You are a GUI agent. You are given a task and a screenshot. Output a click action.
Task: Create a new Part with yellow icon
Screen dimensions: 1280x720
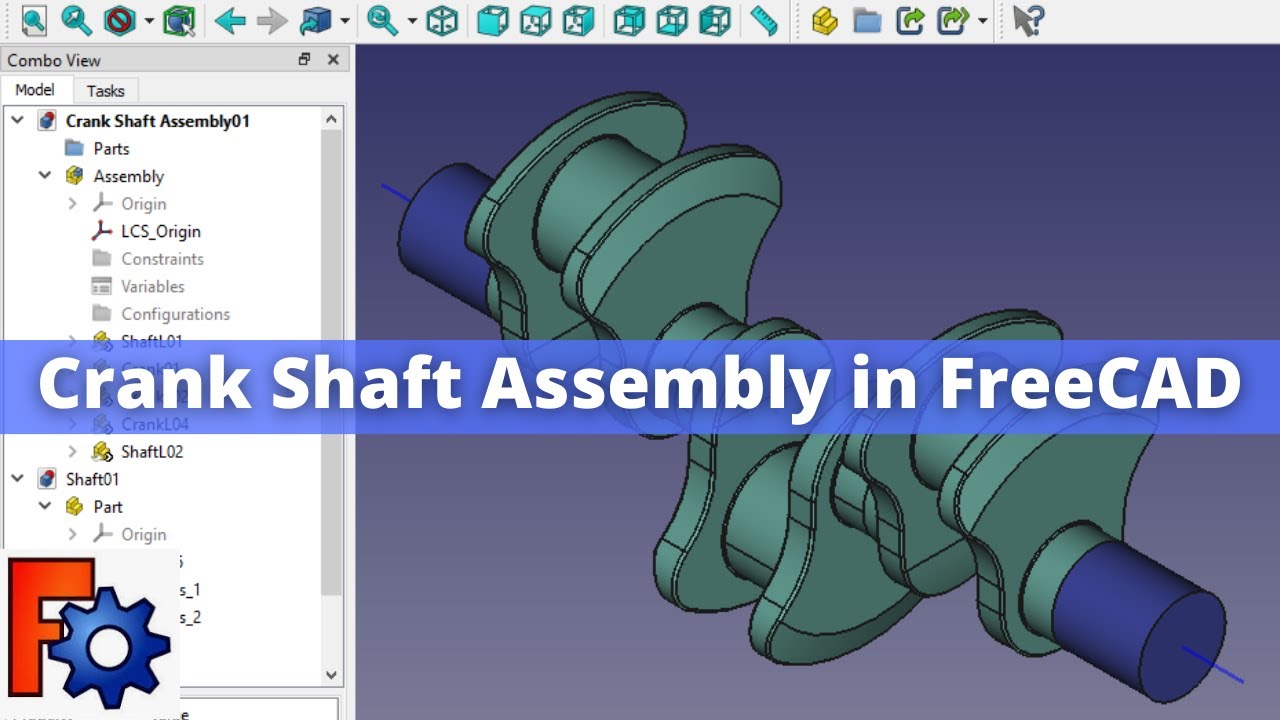click(825, 20)
